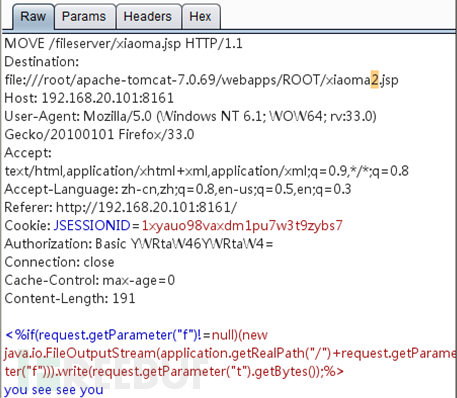
Task: Click the Content-Length: 191 line
Action: click(70, 298)
